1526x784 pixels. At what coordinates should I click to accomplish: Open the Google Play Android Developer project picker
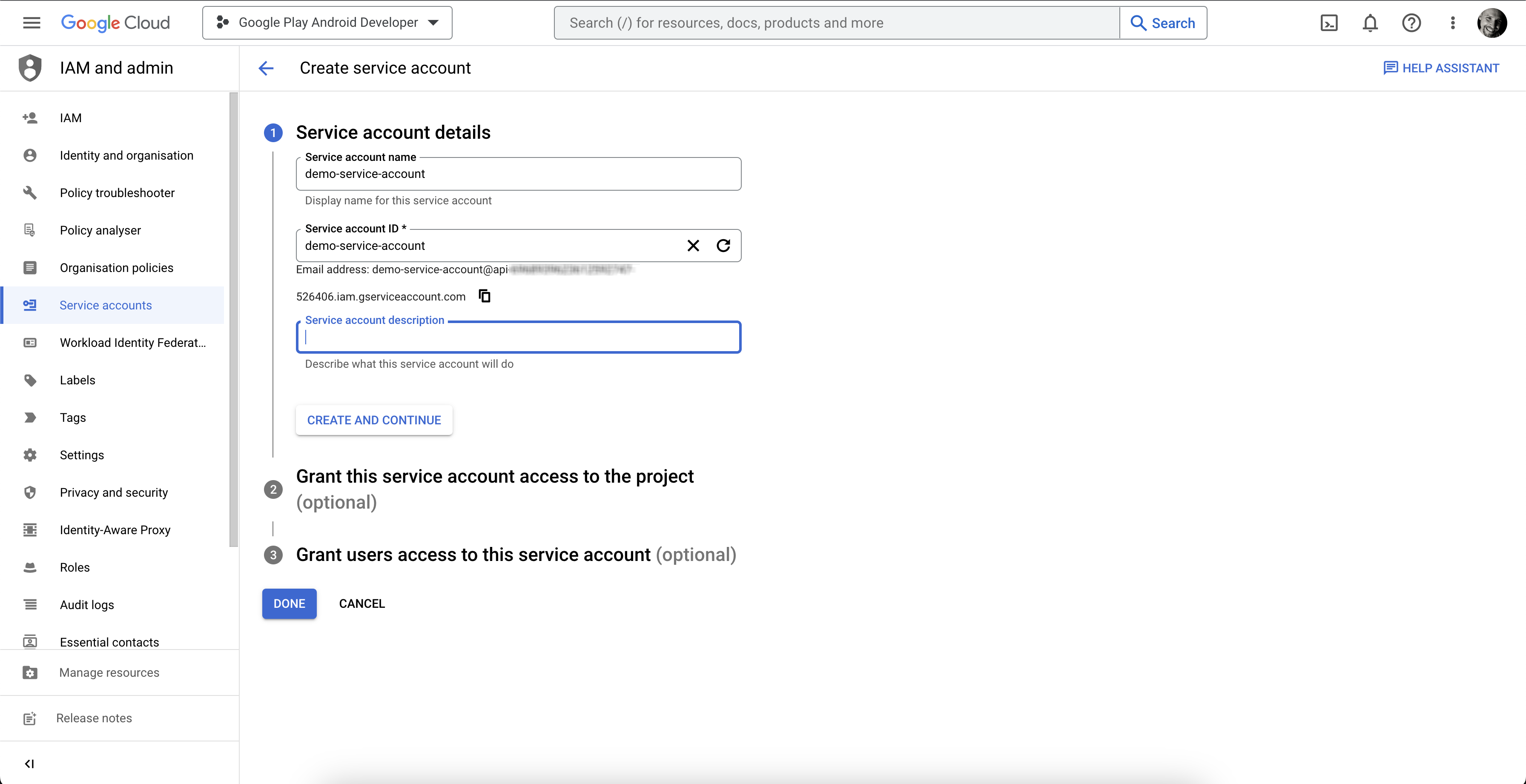click(x=327, y=23)
